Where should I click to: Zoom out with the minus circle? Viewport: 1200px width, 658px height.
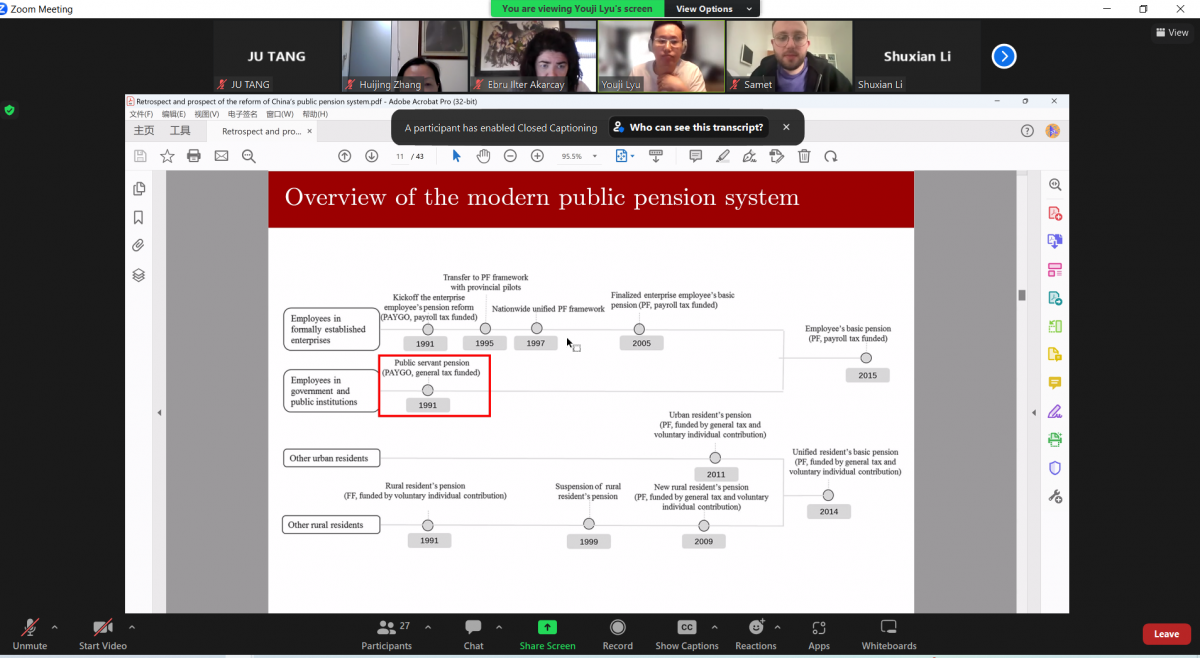click(510, 156)
